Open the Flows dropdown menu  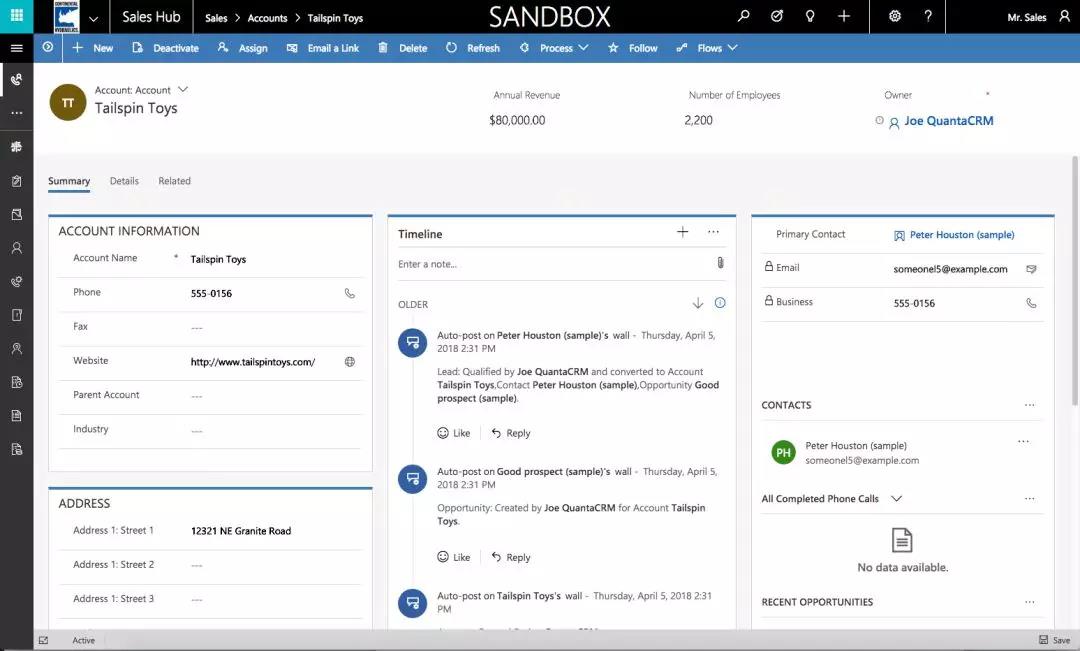coord(707,48)
